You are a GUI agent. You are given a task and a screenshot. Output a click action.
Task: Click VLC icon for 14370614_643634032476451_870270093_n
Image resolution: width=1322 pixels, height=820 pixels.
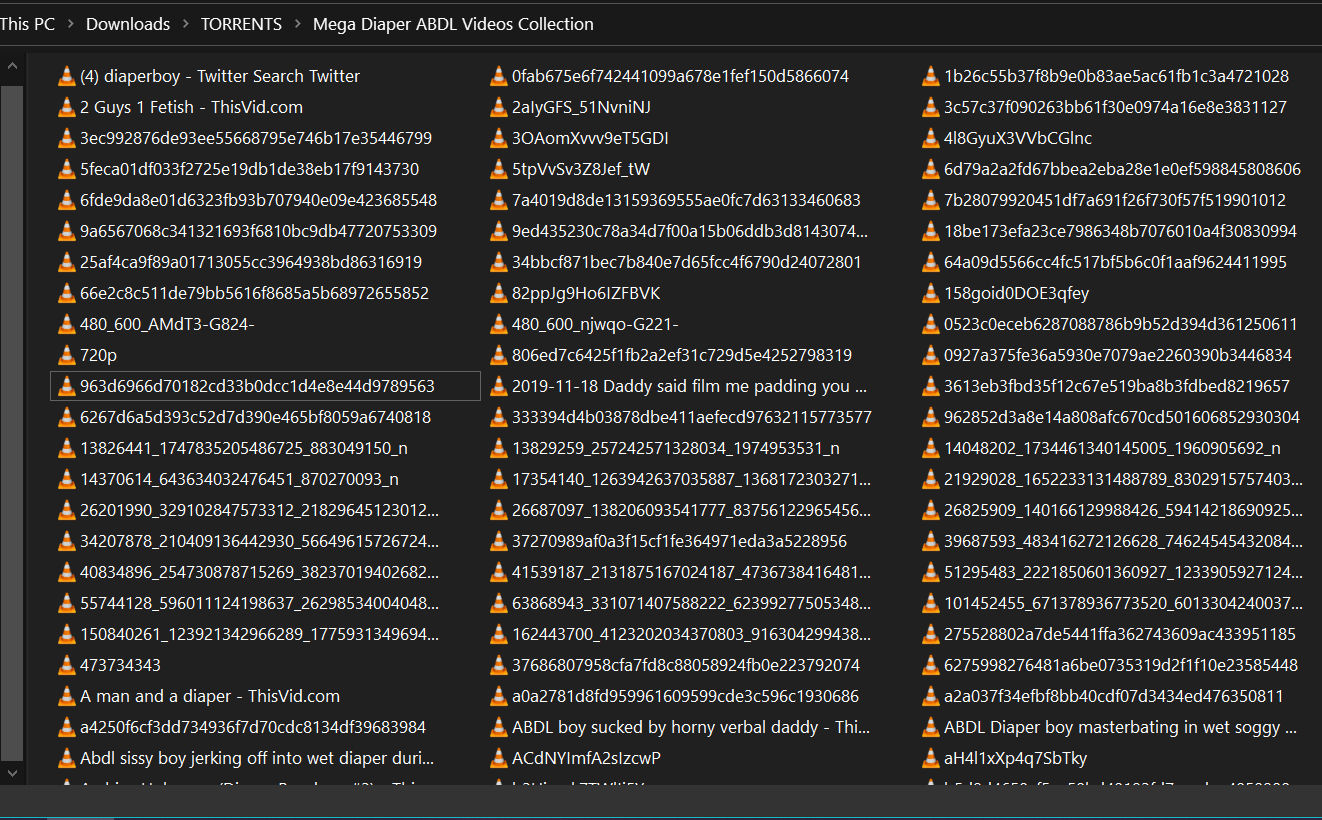pyautogui.click(x=67, y=479)
